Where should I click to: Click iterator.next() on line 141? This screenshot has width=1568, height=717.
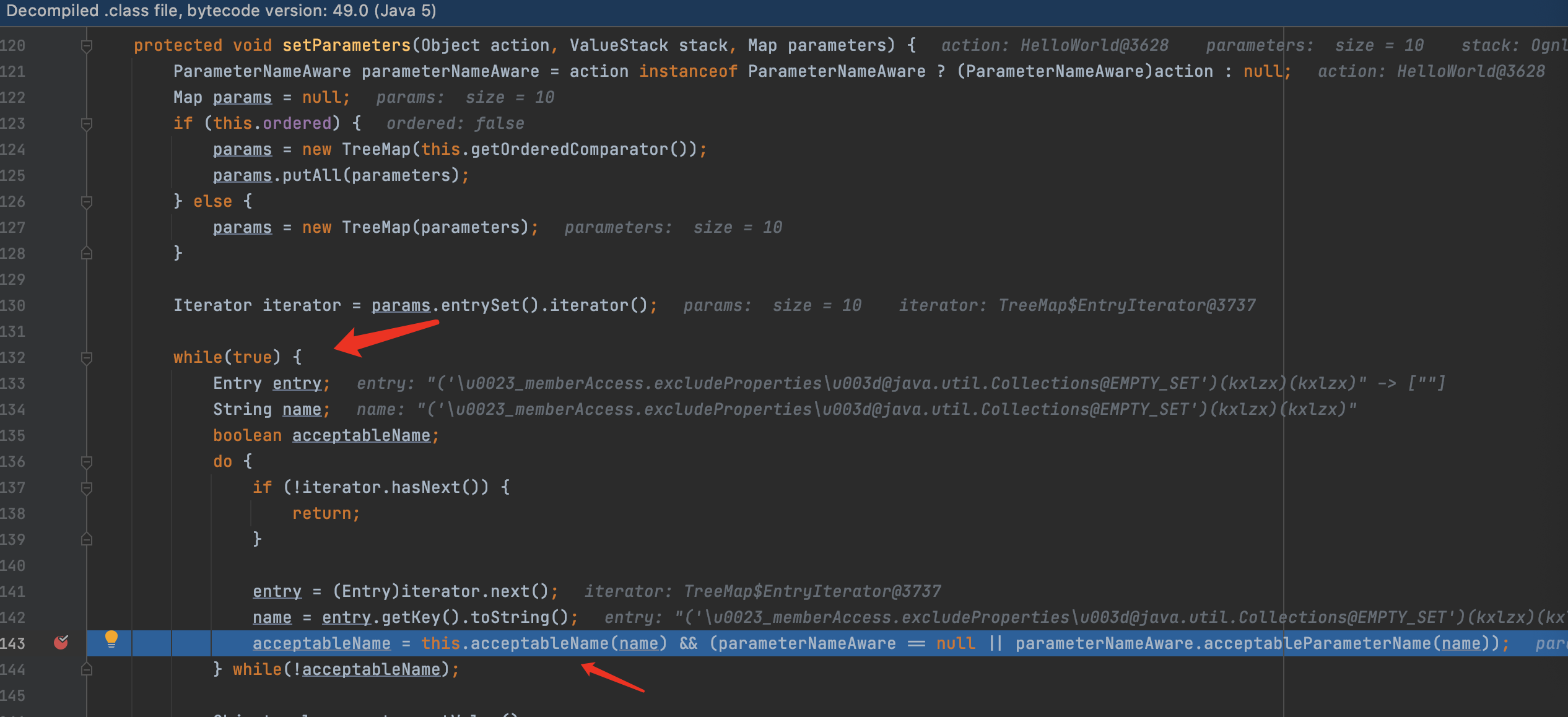pos(475,591)
